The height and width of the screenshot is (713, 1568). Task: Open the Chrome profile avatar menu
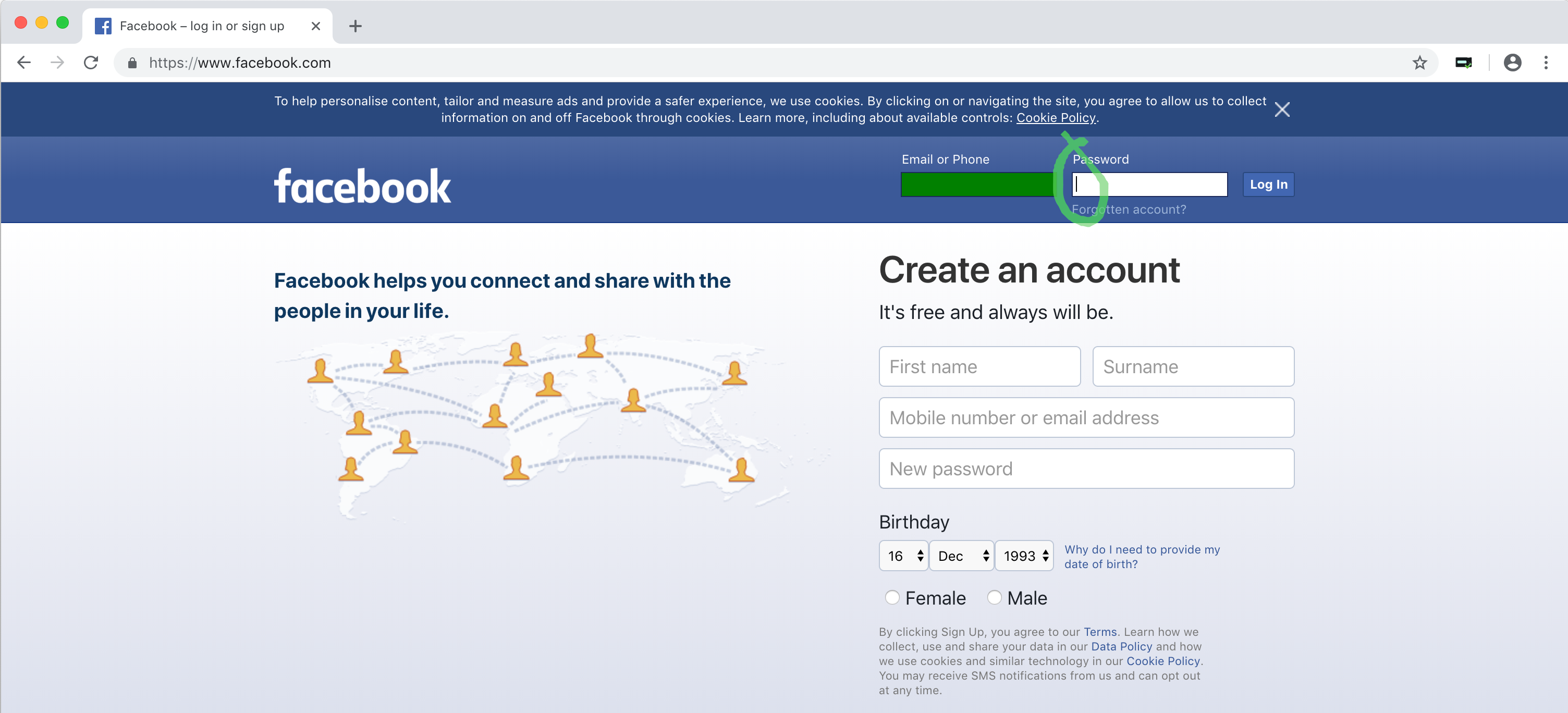[x=1512, y=63]
